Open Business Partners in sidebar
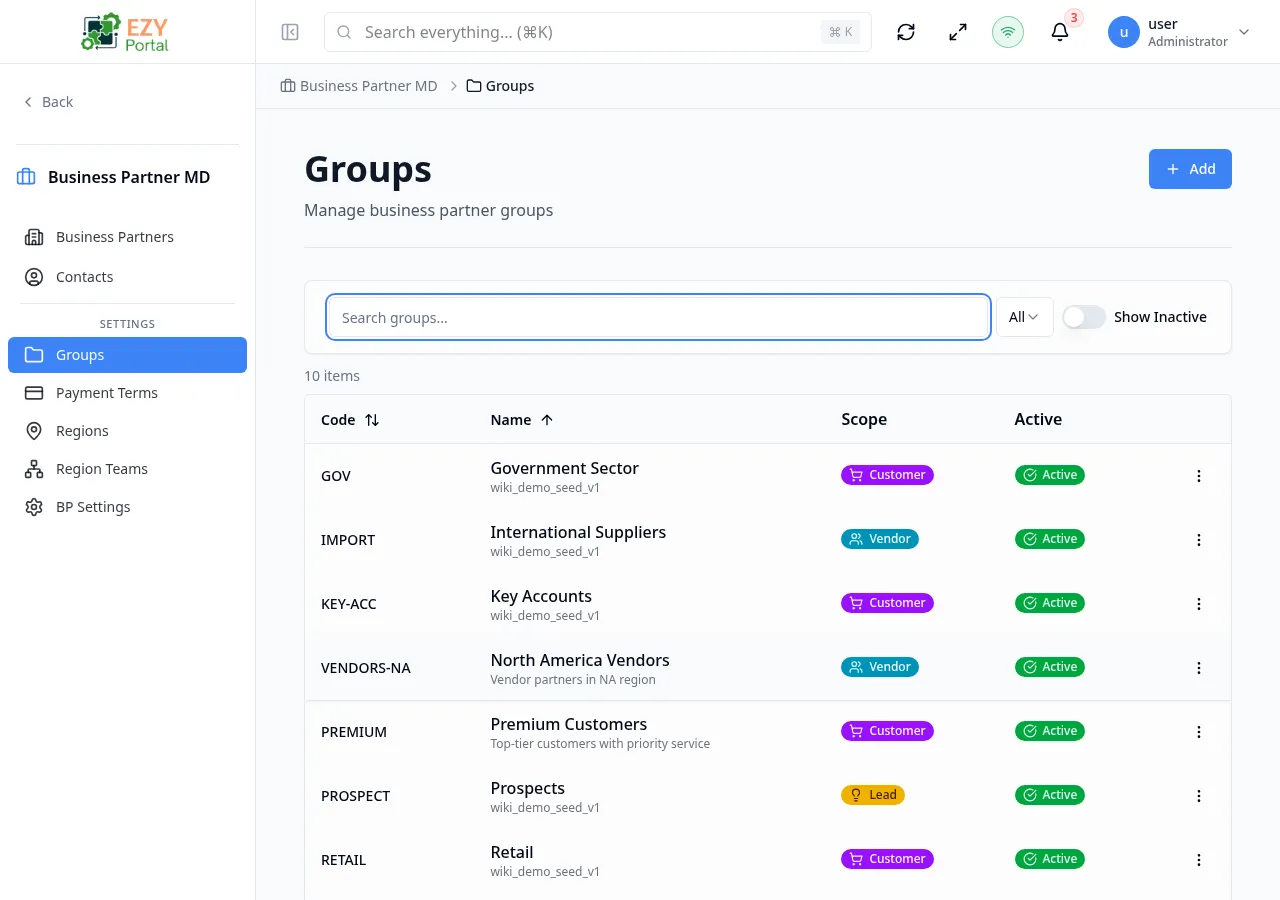The height and width of the screenshot is (900, 1280). click(127, 237)
